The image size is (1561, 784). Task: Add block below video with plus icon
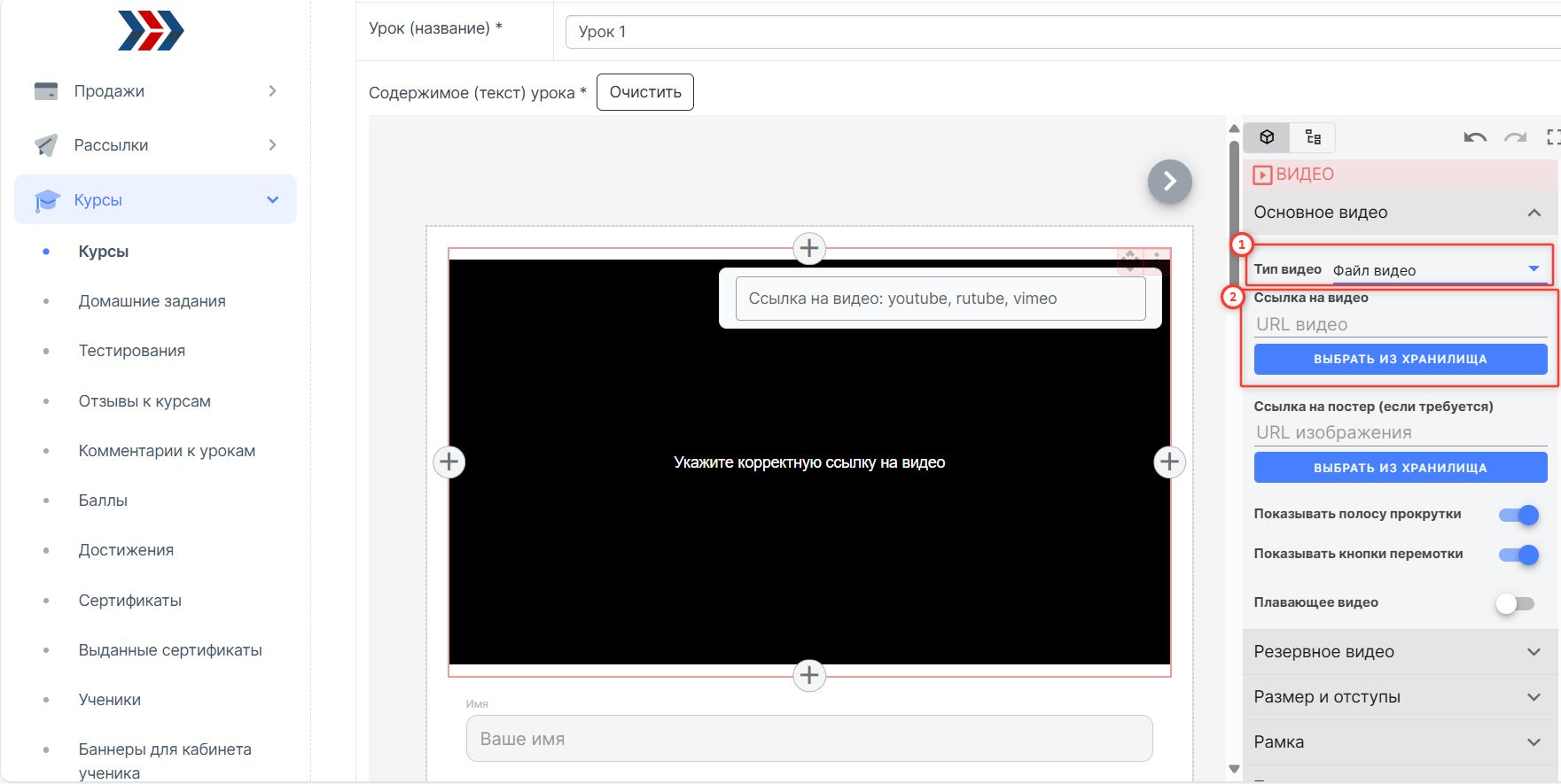click(x=808, y=675)
